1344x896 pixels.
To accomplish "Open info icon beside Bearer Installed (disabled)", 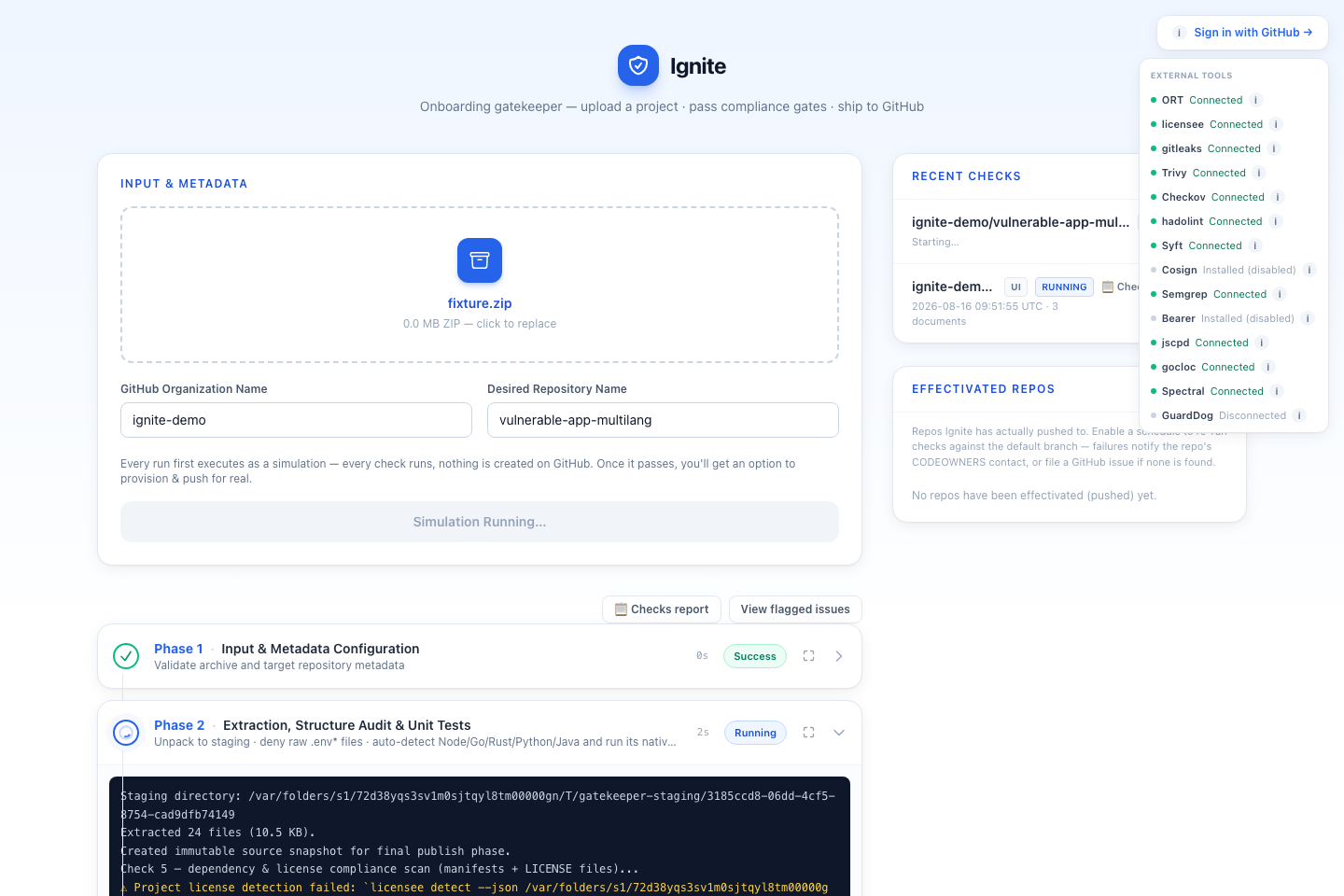I will click(1308, 318).
